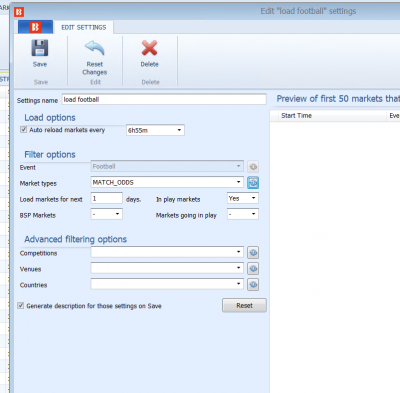Expand the Countries dropdown
This screenshot has height=393, width=400.
point(167,284)
